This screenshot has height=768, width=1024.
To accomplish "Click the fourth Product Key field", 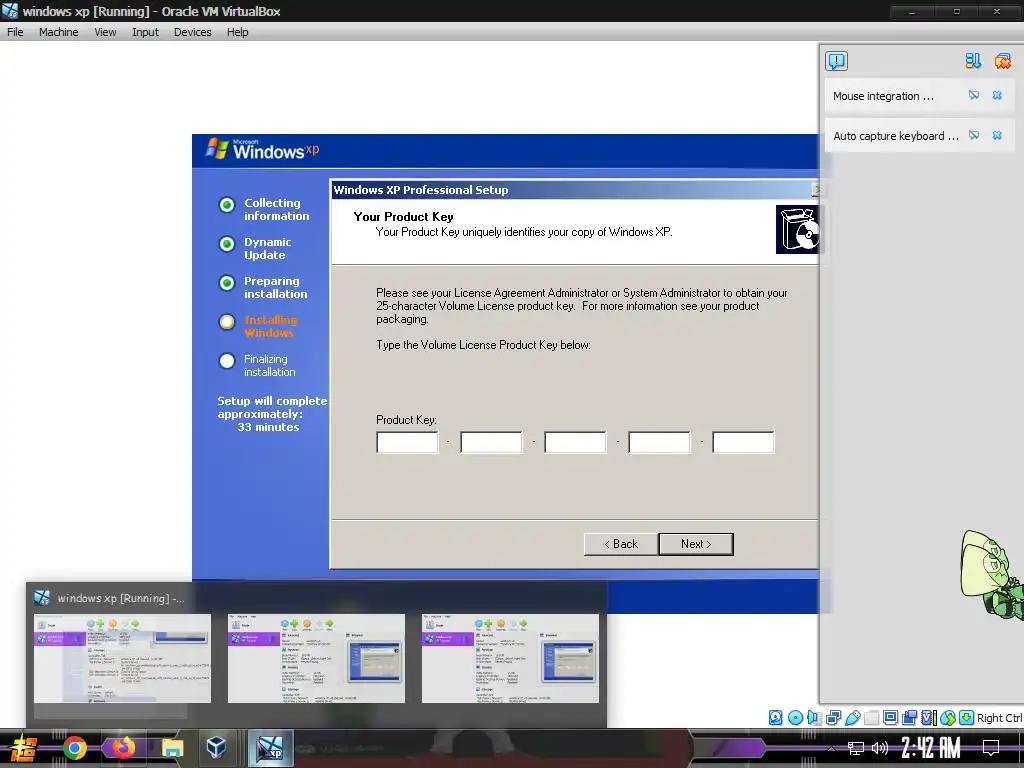I will coord(659,442).
